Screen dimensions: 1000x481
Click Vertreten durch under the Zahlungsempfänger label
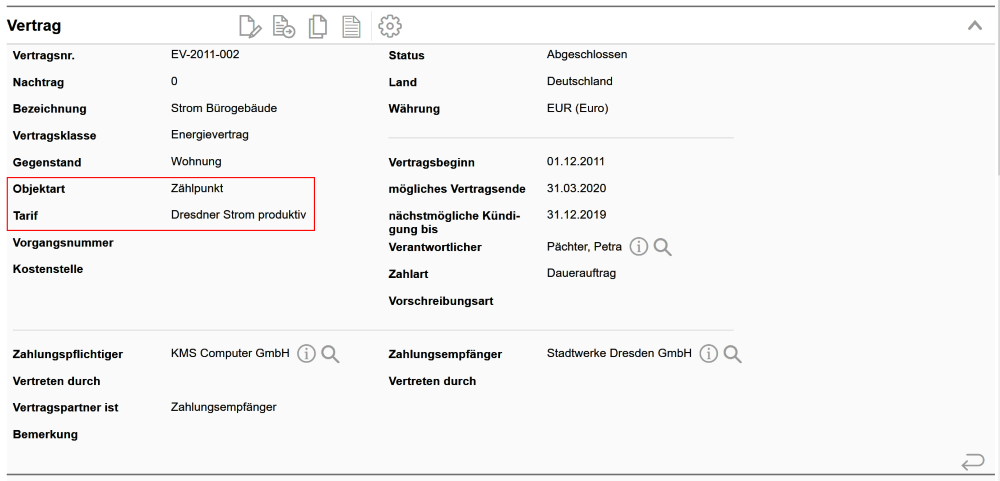coord(432,381)
